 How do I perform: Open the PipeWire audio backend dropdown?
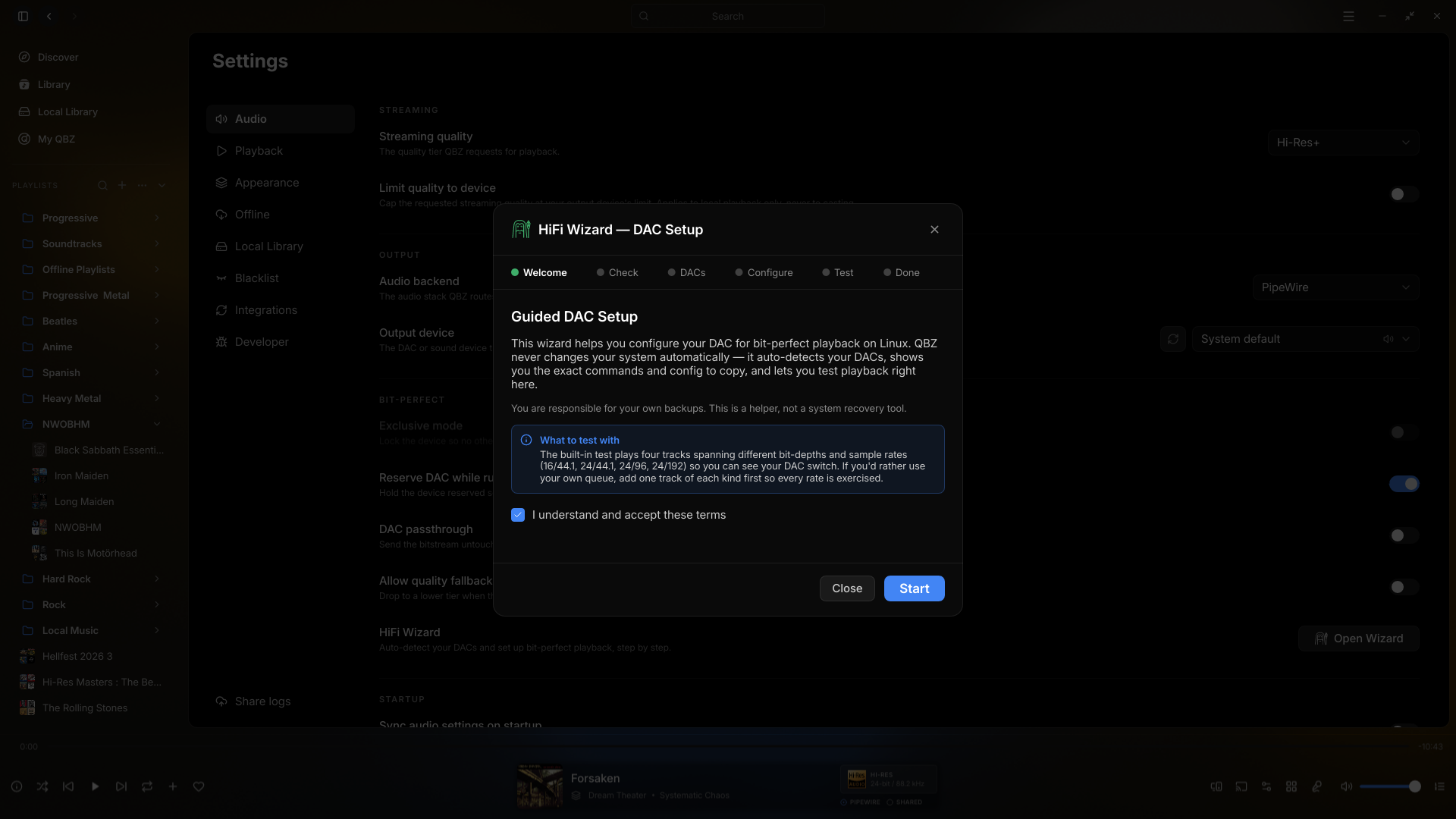1335,287
